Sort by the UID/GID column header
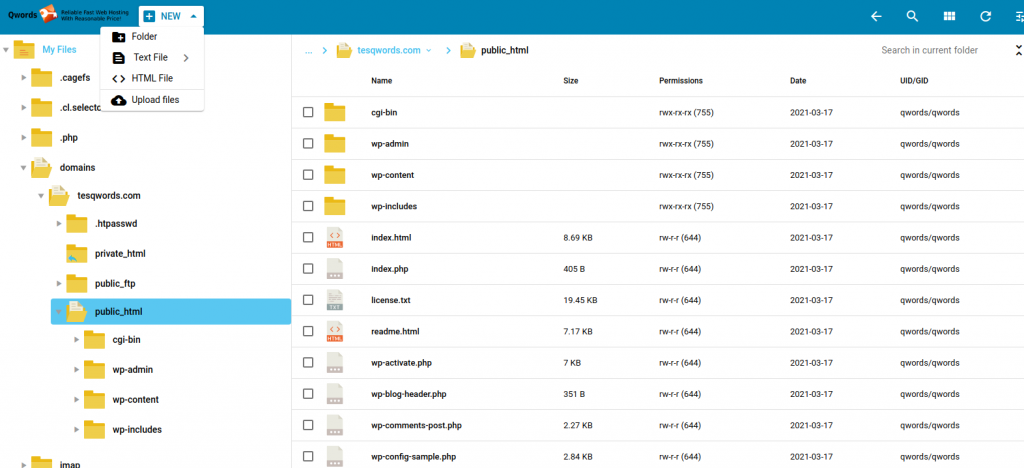The width and height of the screenshot is (1024, 468). coord(914,81)
